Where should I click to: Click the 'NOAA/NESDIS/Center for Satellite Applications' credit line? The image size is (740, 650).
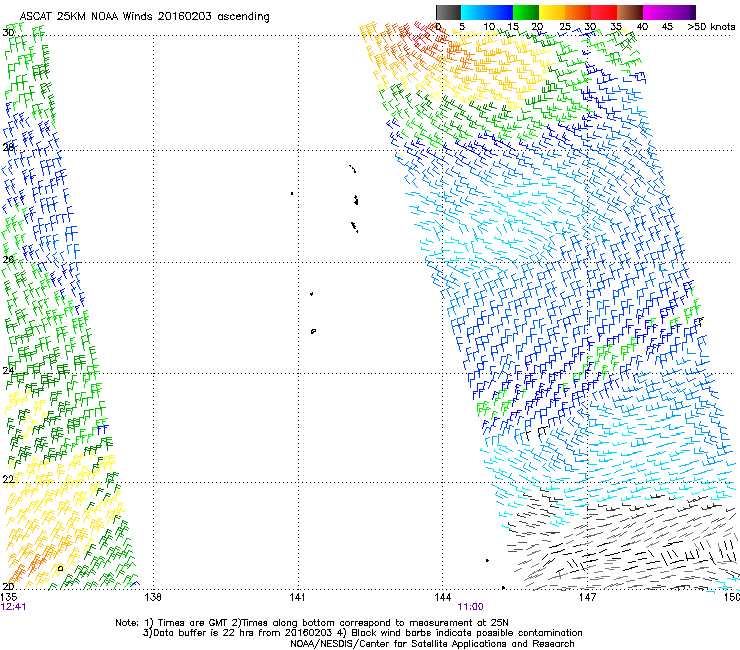[432, 643]
